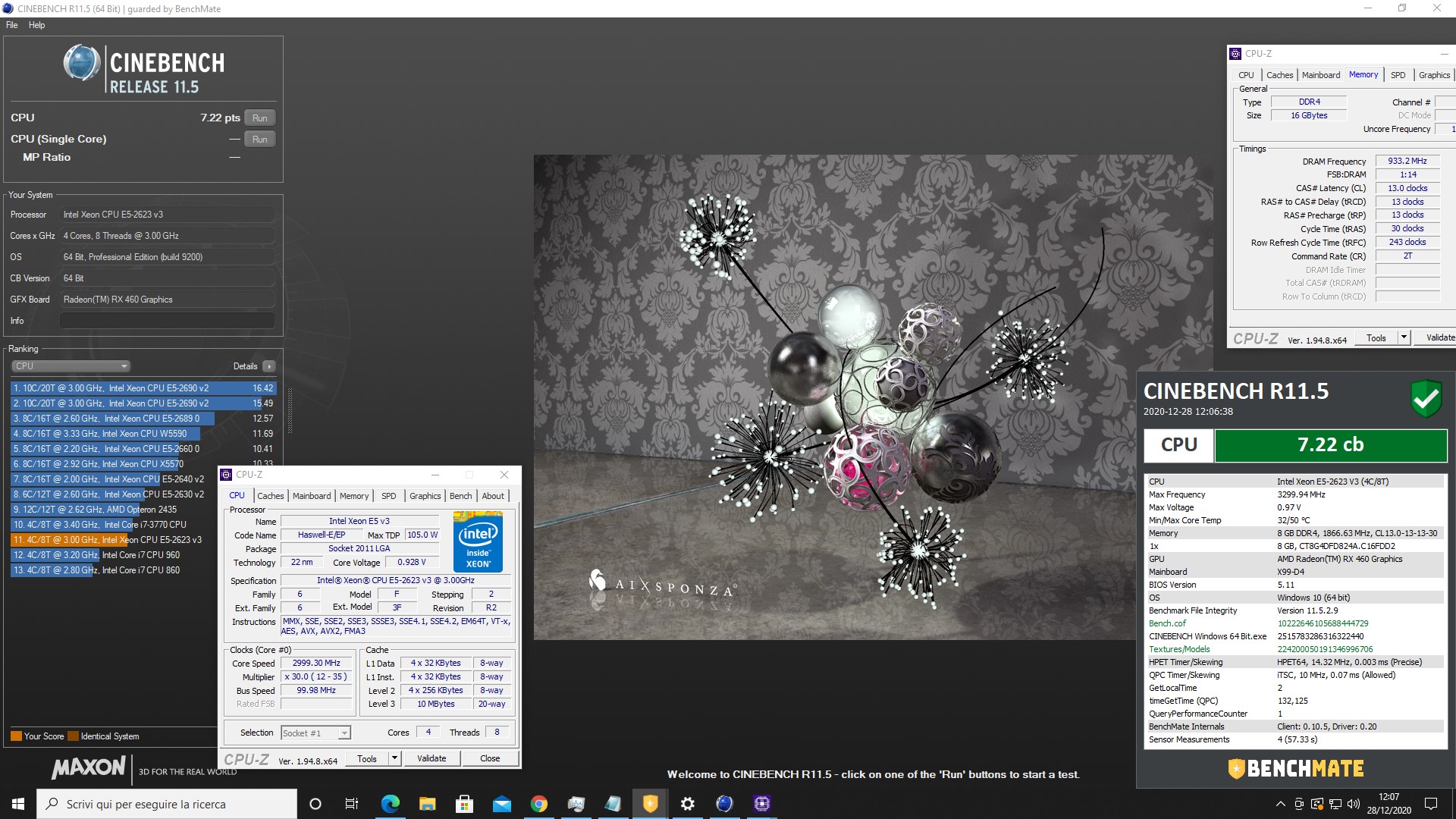
Task: Switch to Bench tab in front CPU-Z
Action: 460,496
